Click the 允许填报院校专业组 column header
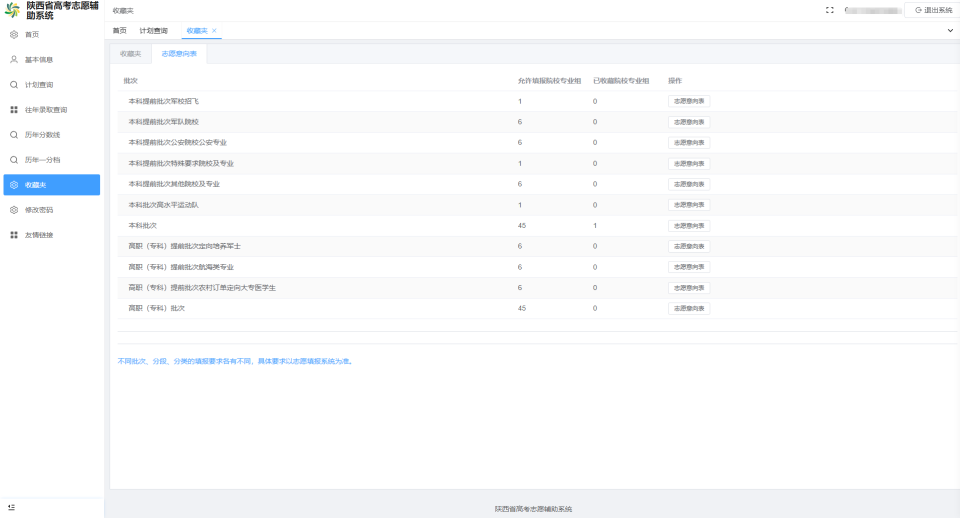The height and width of the screenshot is (518, 960). [549, 81]
